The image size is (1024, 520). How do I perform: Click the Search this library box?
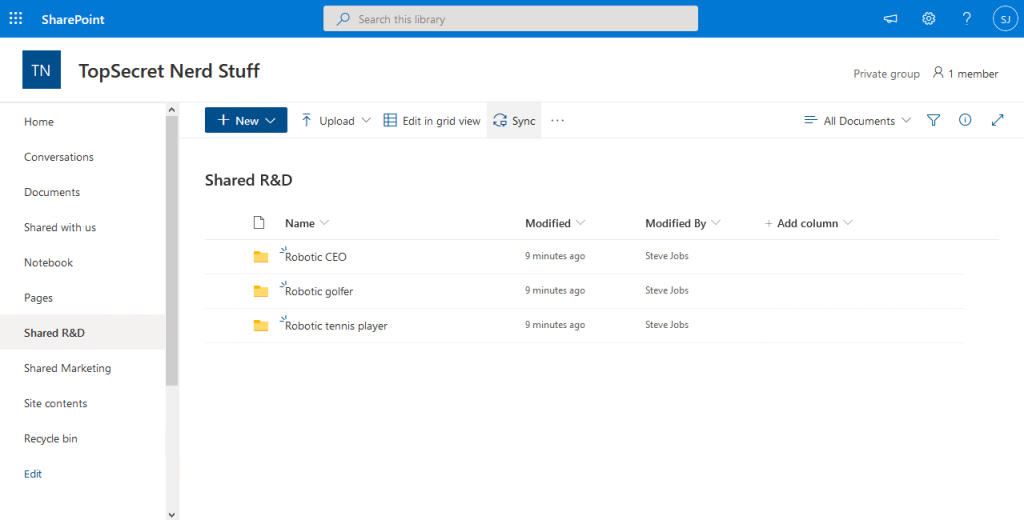point(510,19)
